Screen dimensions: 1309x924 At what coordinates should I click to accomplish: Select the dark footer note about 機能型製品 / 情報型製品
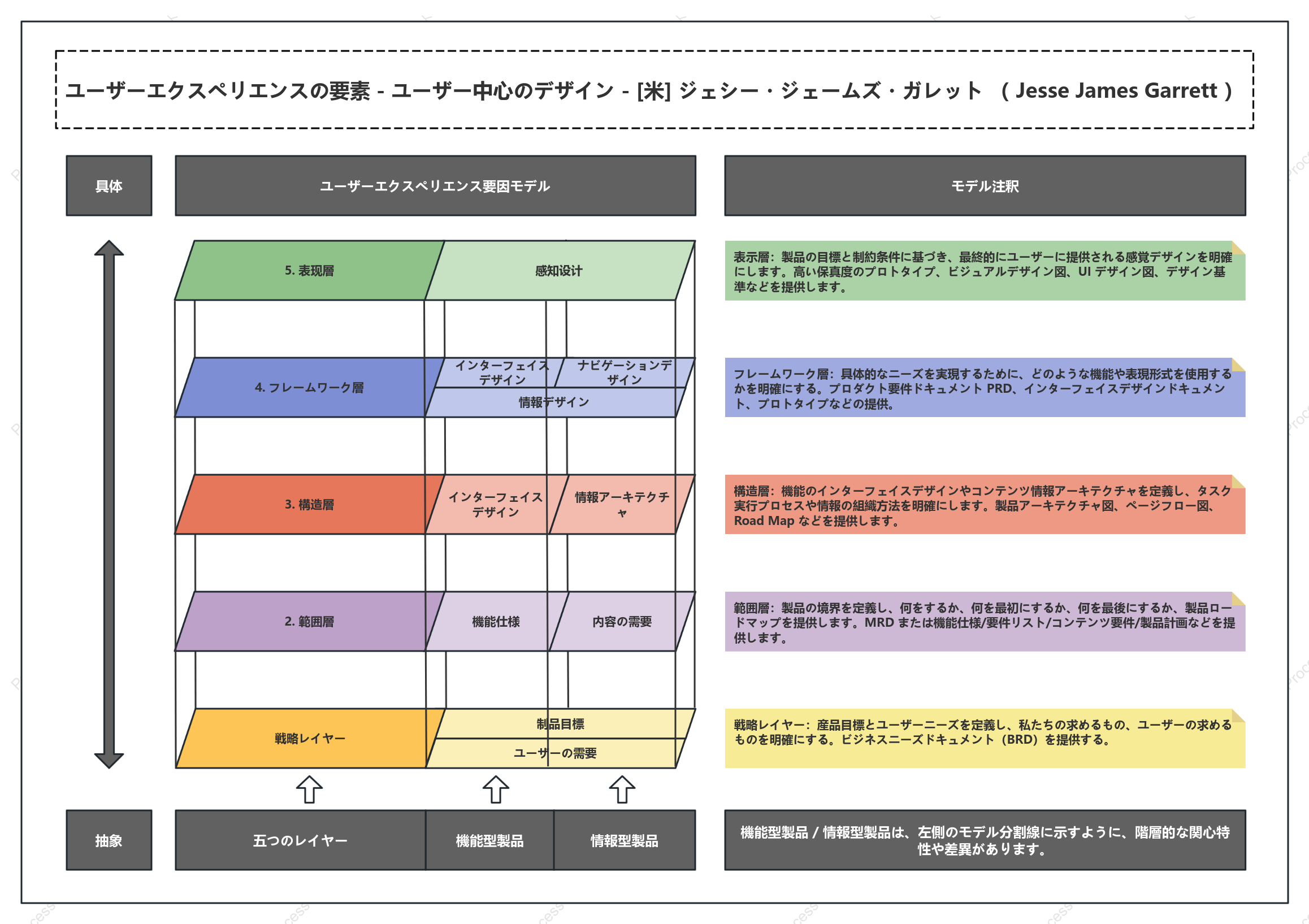pos(985,840)
